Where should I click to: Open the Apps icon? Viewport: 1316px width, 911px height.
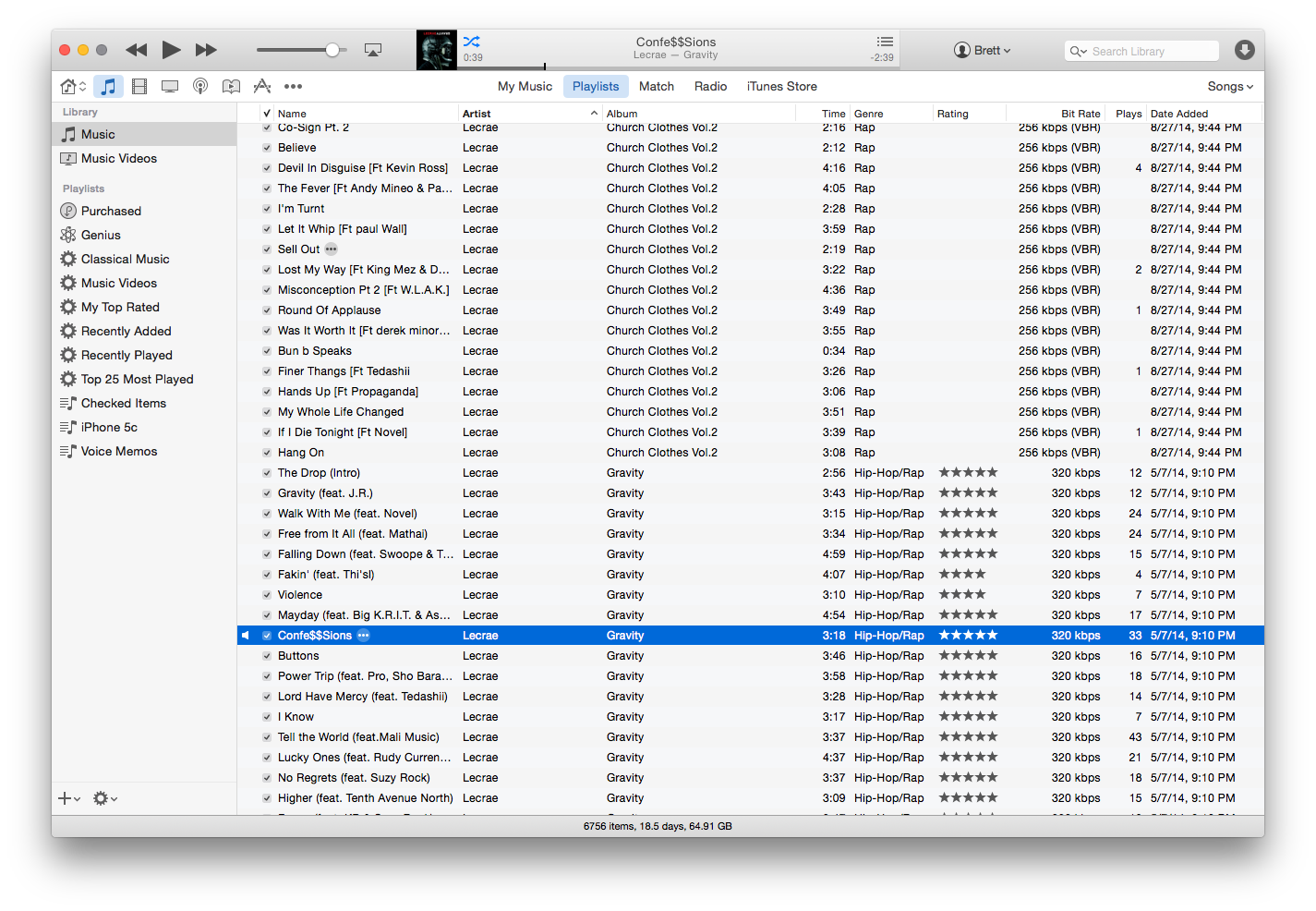click(262, 86)
